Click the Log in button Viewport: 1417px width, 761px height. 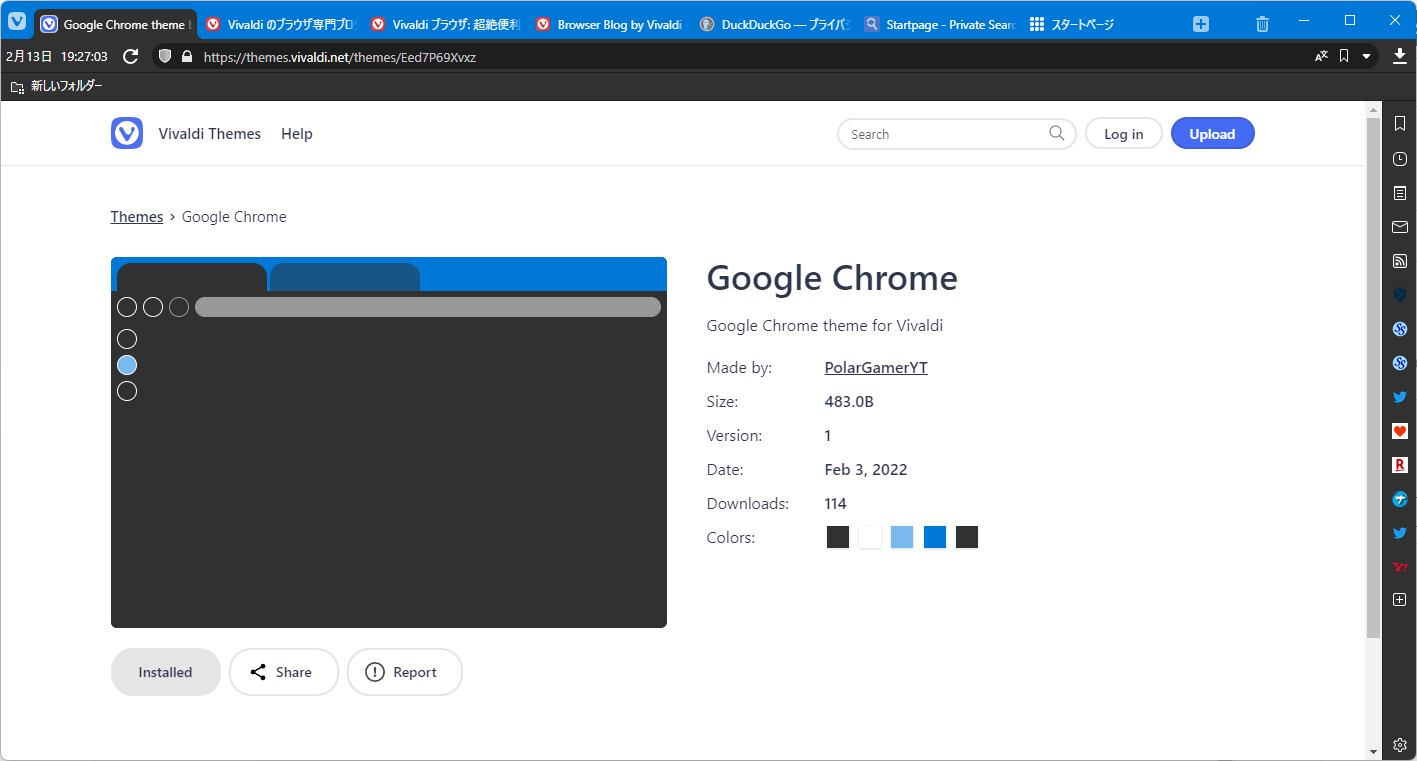click(x=1124, y=134)
